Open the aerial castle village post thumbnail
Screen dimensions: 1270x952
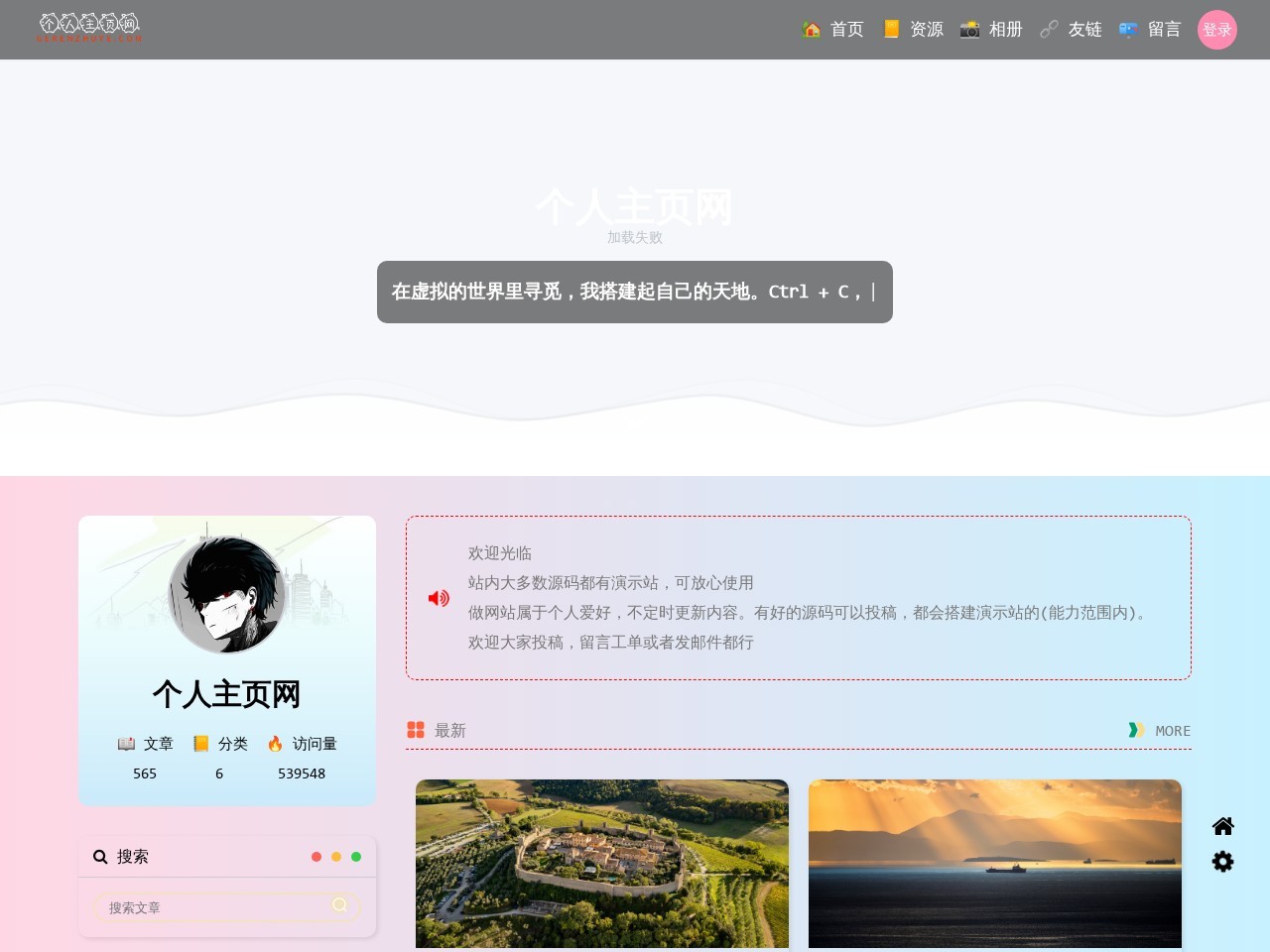[602, 864]
